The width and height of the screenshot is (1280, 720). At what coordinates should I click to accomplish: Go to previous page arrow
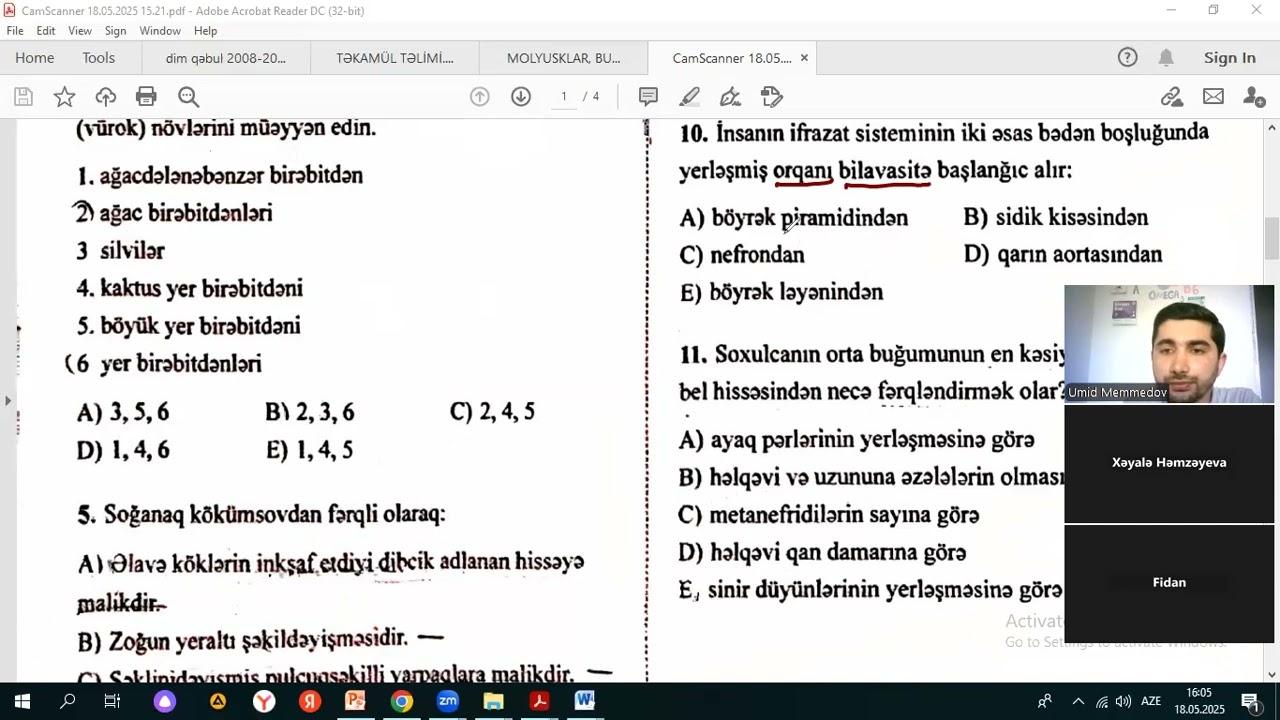coord(480,97)
